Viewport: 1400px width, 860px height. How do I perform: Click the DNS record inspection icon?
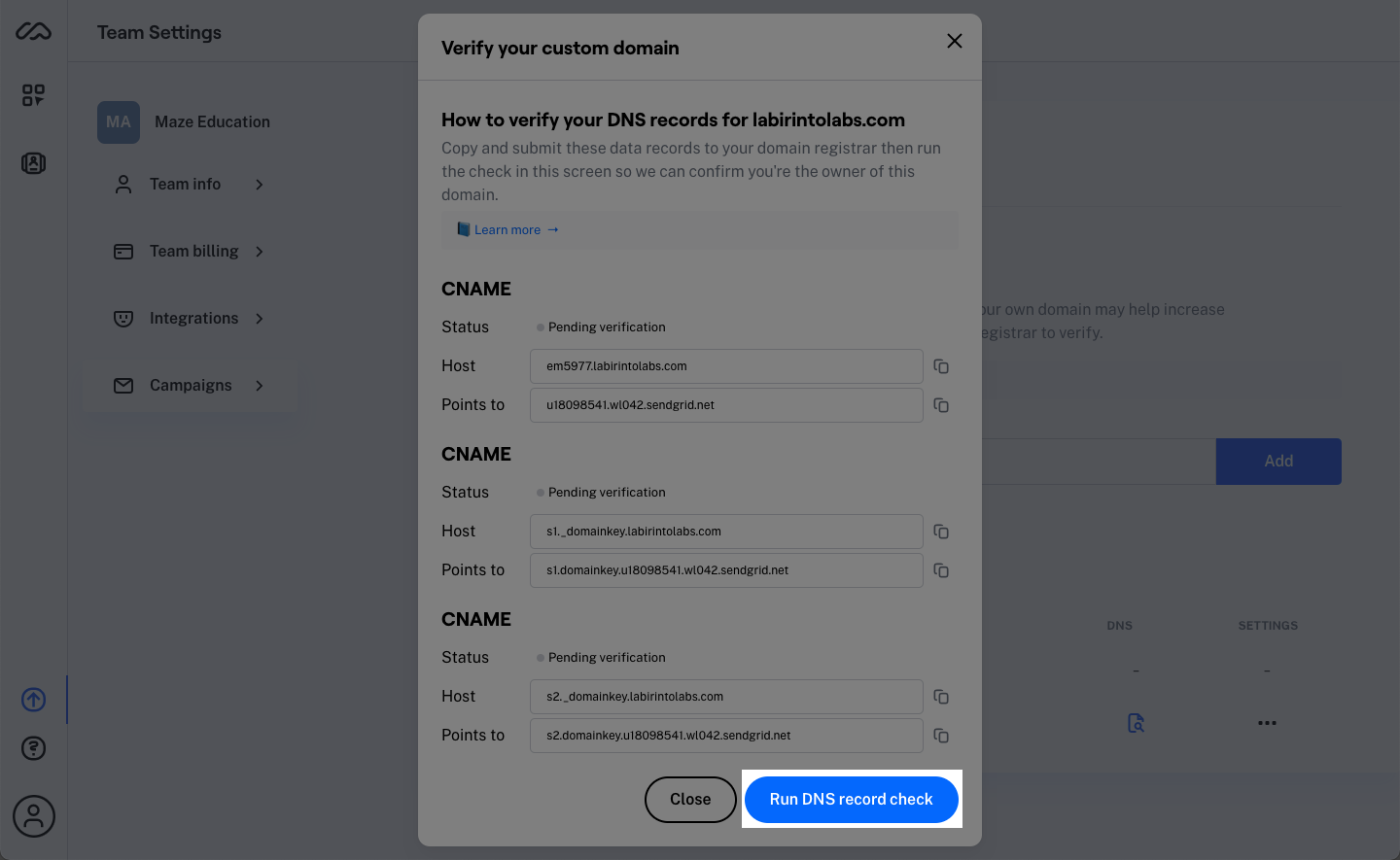click(1136, 723)
